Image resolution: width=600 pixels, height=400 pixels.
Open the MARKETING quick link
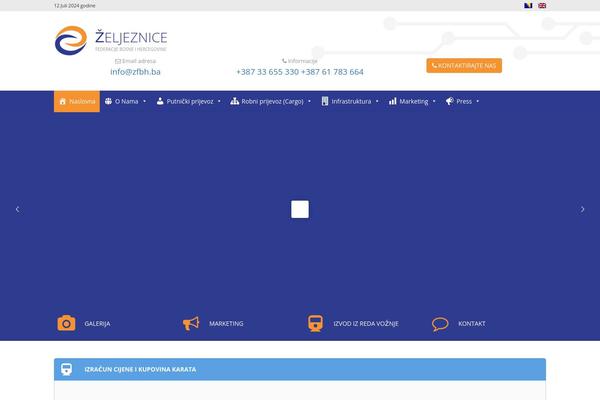(226, 323)
